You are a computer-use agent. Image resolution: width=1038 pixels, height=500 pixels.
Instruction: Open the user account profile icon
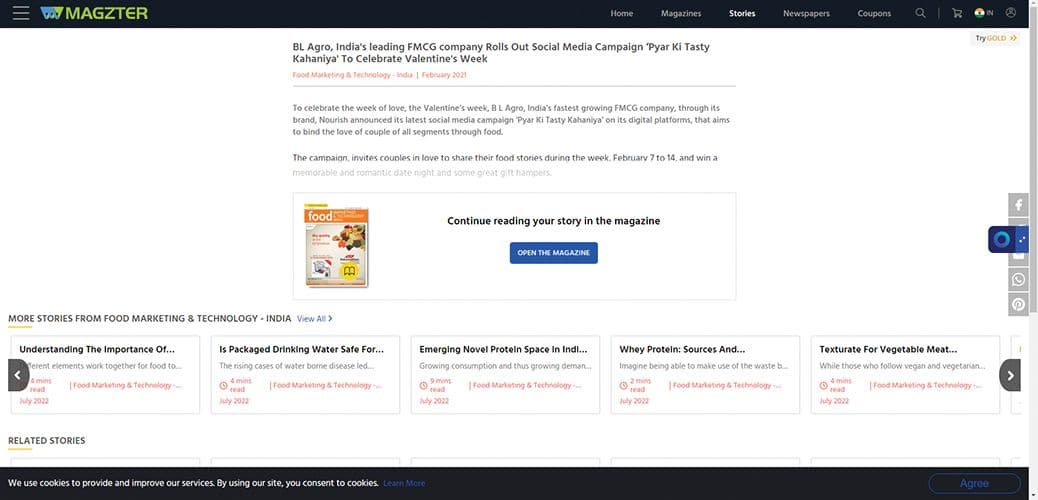1010,13
